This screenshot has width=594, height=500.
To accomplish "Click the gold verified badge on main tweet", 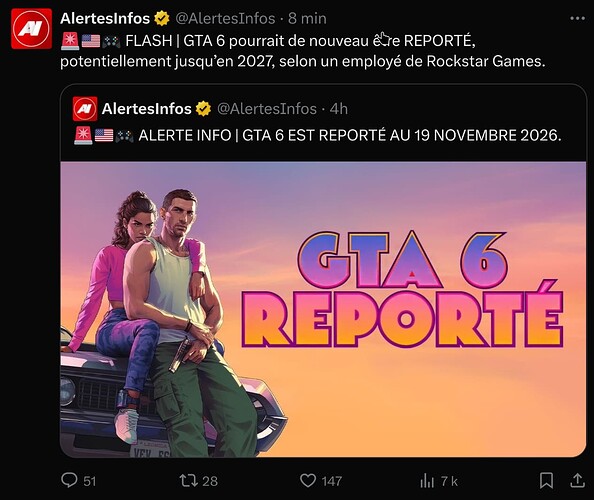I will click(x=162, y=18).
